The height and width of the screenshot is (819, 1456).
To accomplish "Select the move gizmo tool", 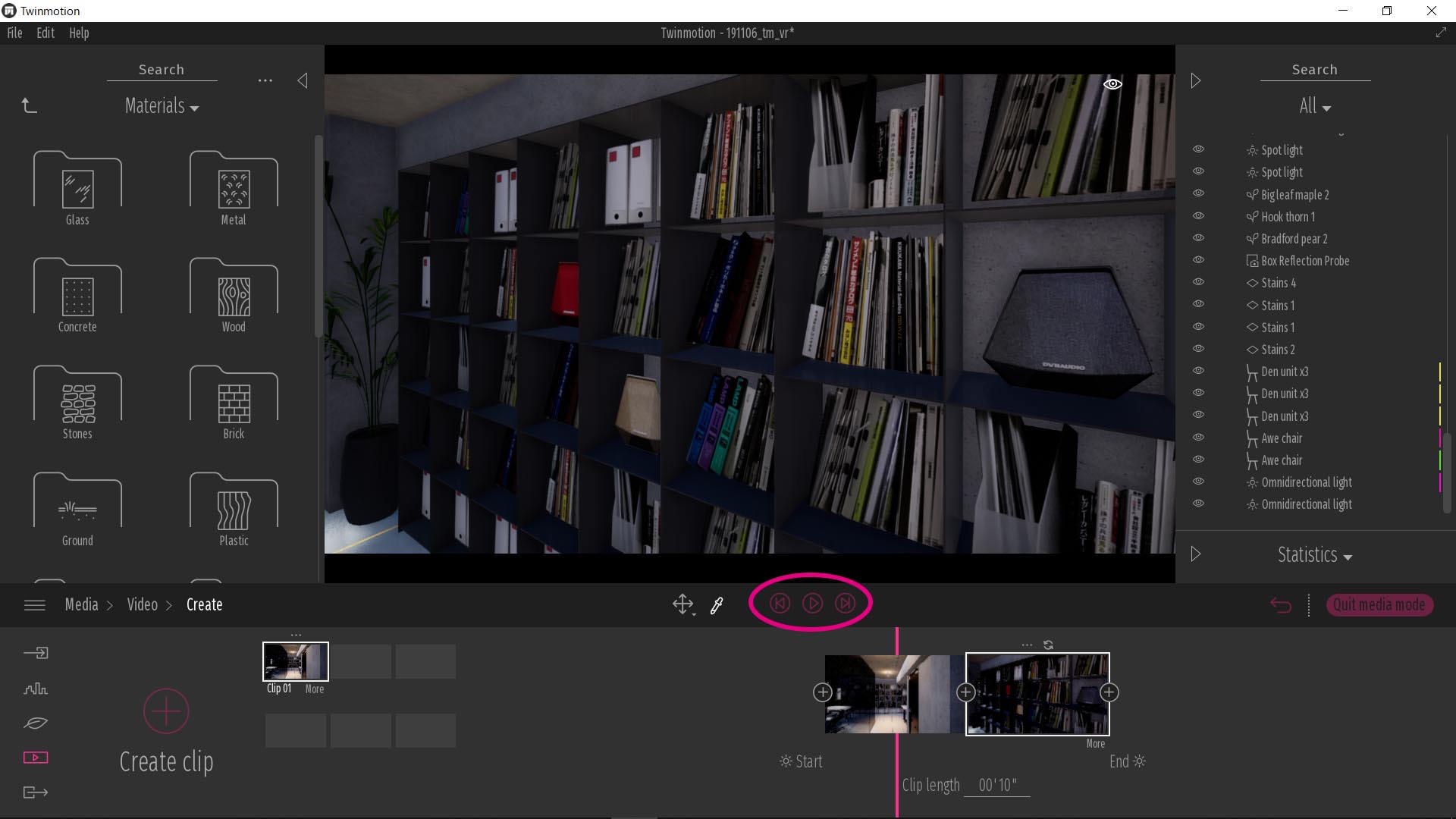I will [x=682, y=604].
